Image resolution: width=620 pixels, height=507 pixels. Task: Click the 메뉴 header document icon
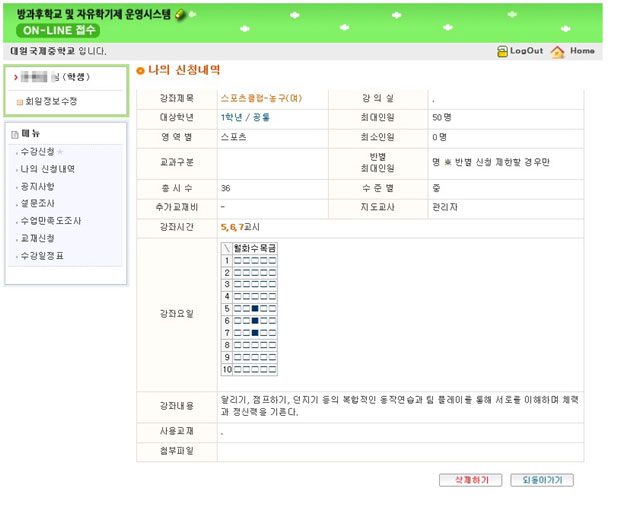(14, 134)
